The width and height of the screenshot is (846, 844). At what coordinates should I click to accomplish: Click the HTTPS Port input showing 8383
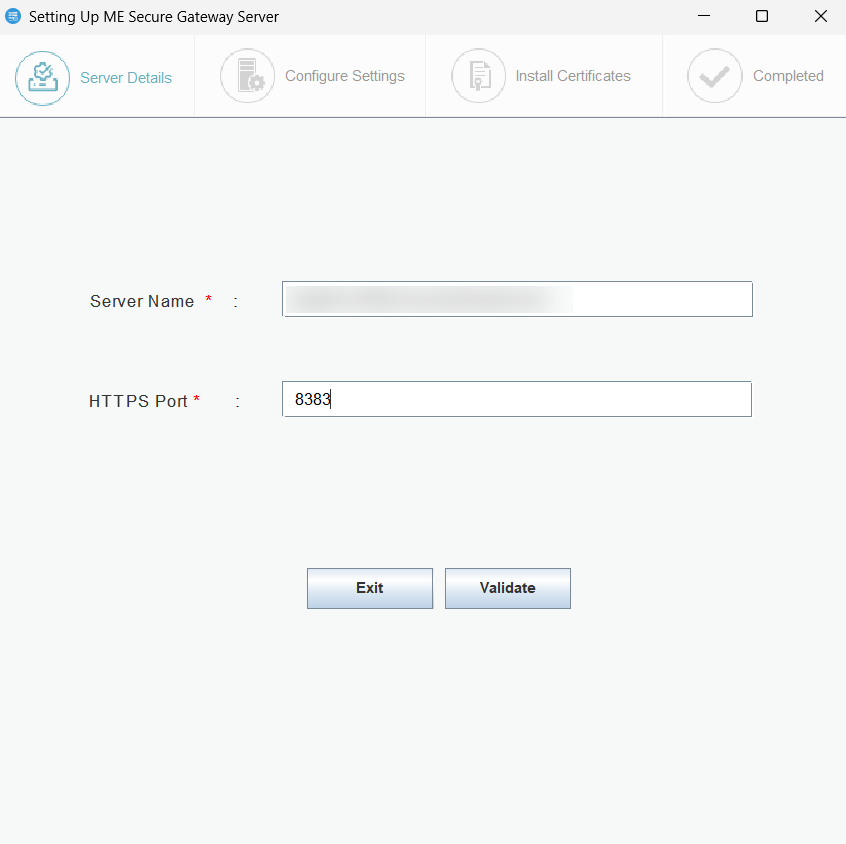[516, 399]
